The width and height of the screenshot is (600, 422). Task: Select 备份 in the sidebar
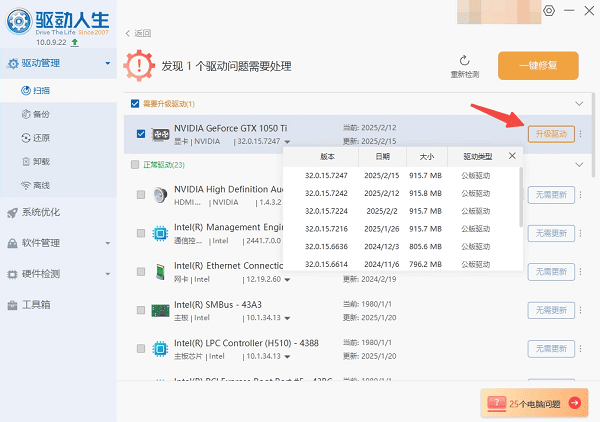[x=41, y=113]
